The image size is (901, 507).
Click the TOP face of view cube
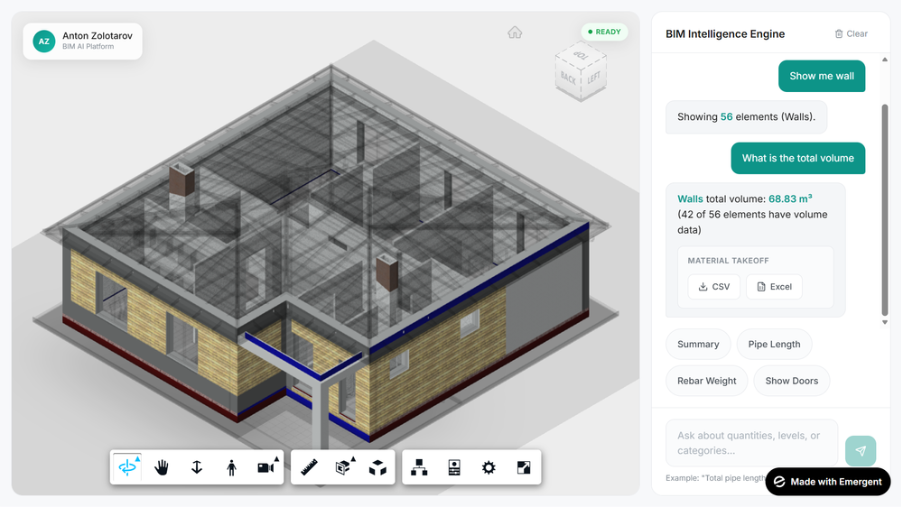580,56
